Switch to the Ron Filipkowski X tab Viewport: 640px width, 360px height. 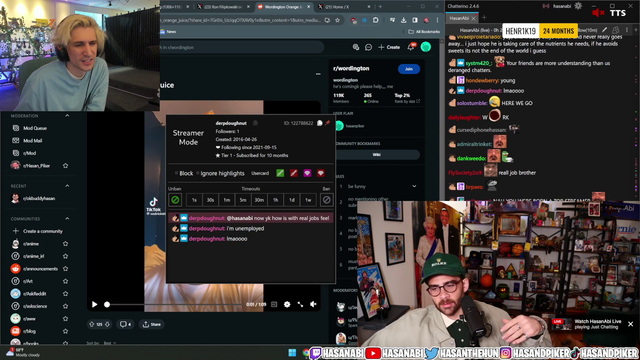(224, 7)
